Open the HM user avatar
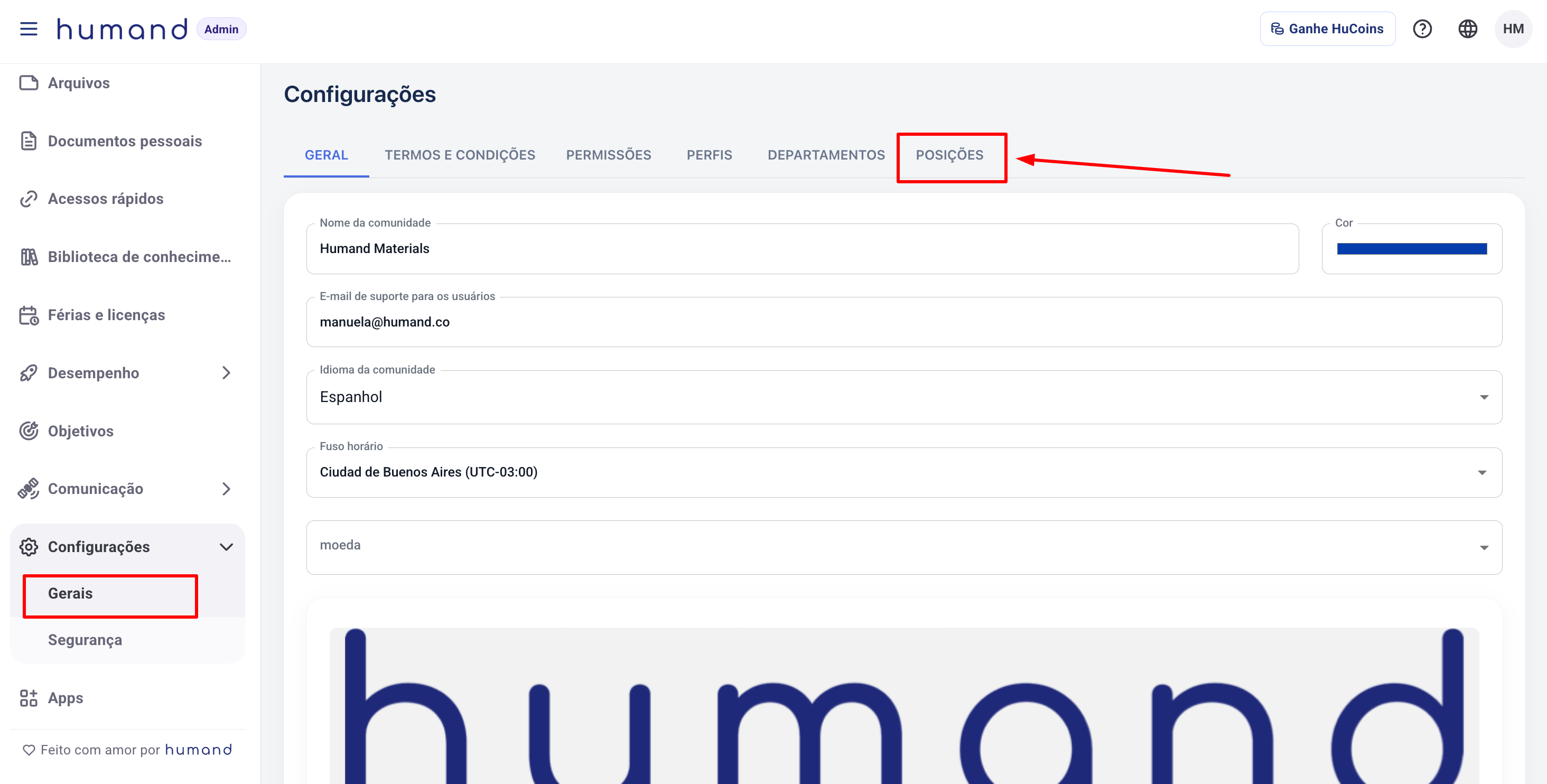This screenshot has width=1547, height=784. (x=1513, y=29)
